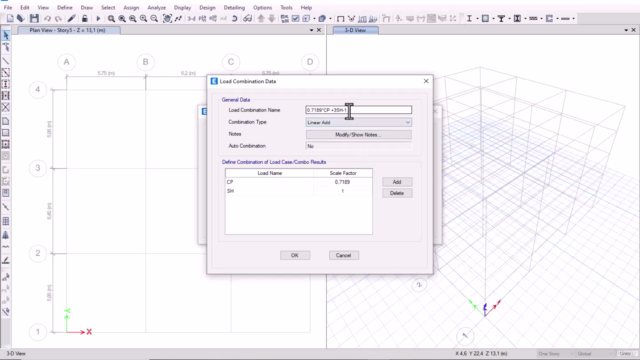Screen dimensions: 640x360
Task: Select the Draw Dimension Line tool
Action: 6,207
